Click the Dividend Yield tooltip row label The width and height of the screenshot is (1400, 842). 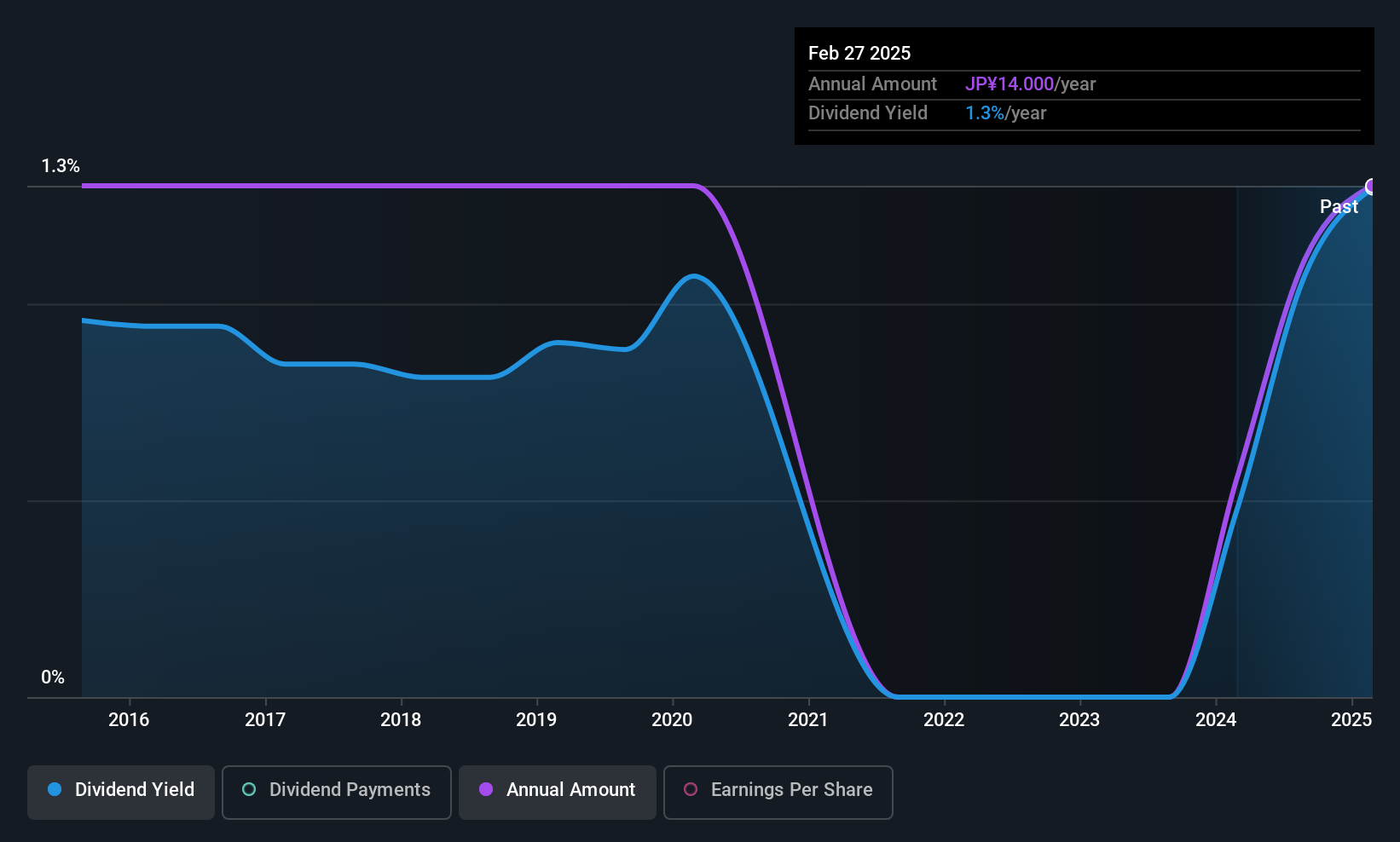(x=868, y=113)
